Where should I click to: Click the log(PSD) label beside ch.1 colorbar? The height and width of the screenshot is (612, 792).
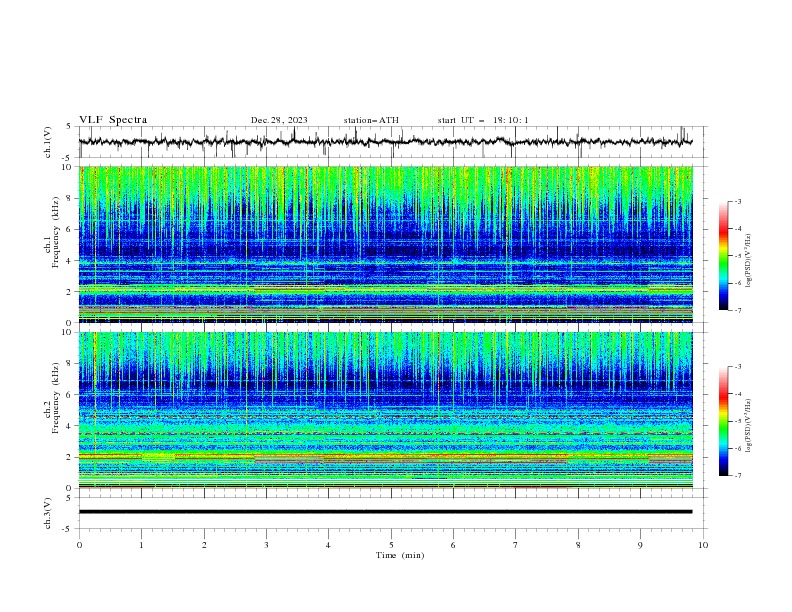pyautogui.click(x=749, y=261)
